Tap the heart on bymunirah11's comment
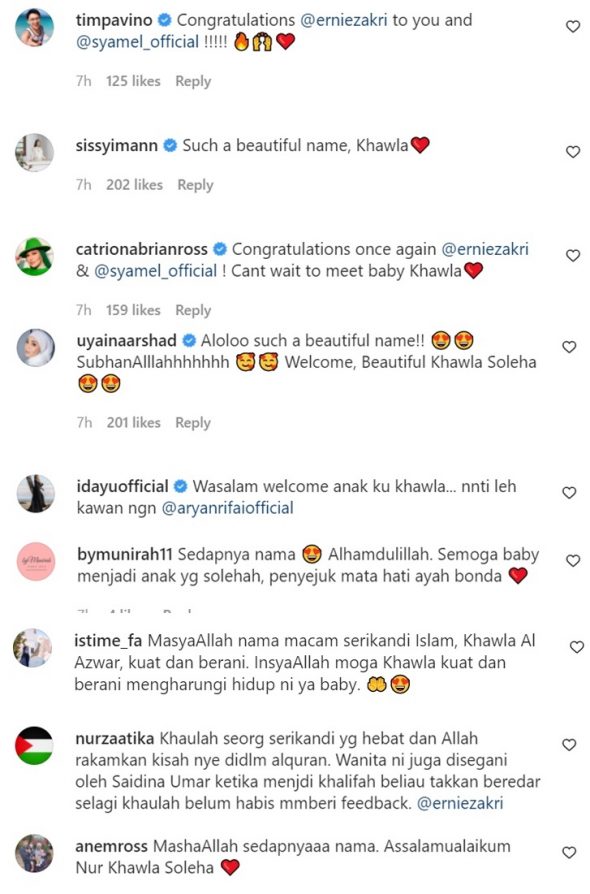Screen dimensions: 590x894 click(x=573, y=561)
